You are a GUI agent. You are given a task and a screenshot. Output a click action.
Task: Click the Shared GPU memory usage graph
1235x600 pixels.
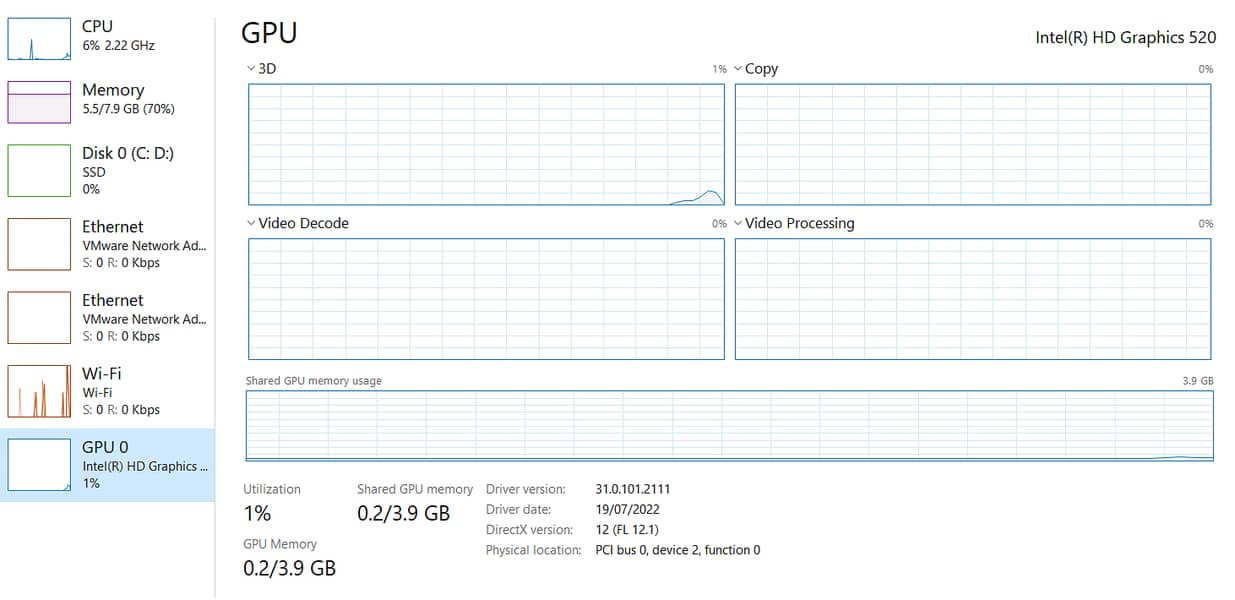[729, 425]
